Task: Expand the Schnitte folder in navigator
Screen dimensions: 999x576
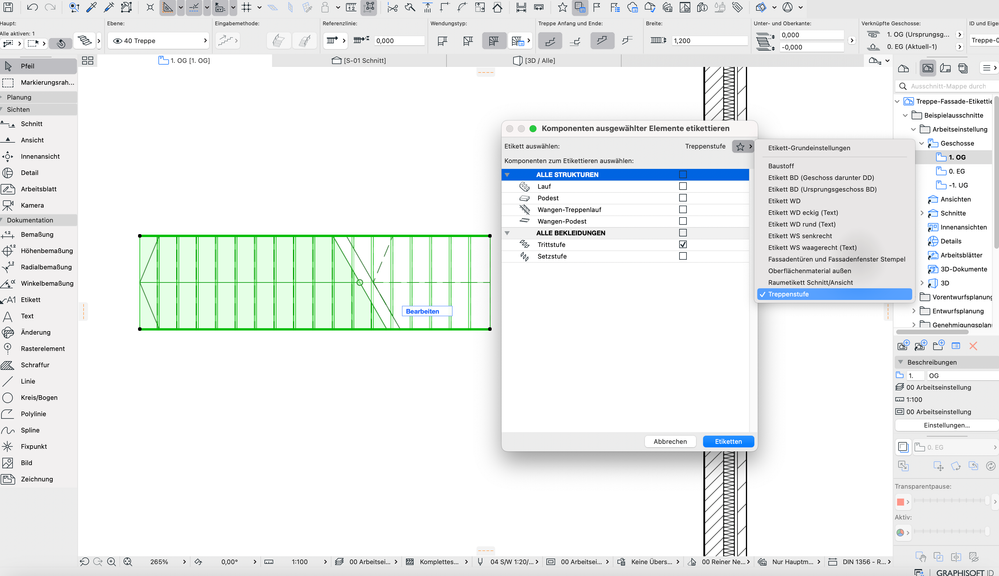Action: click(x=922, y=213)
